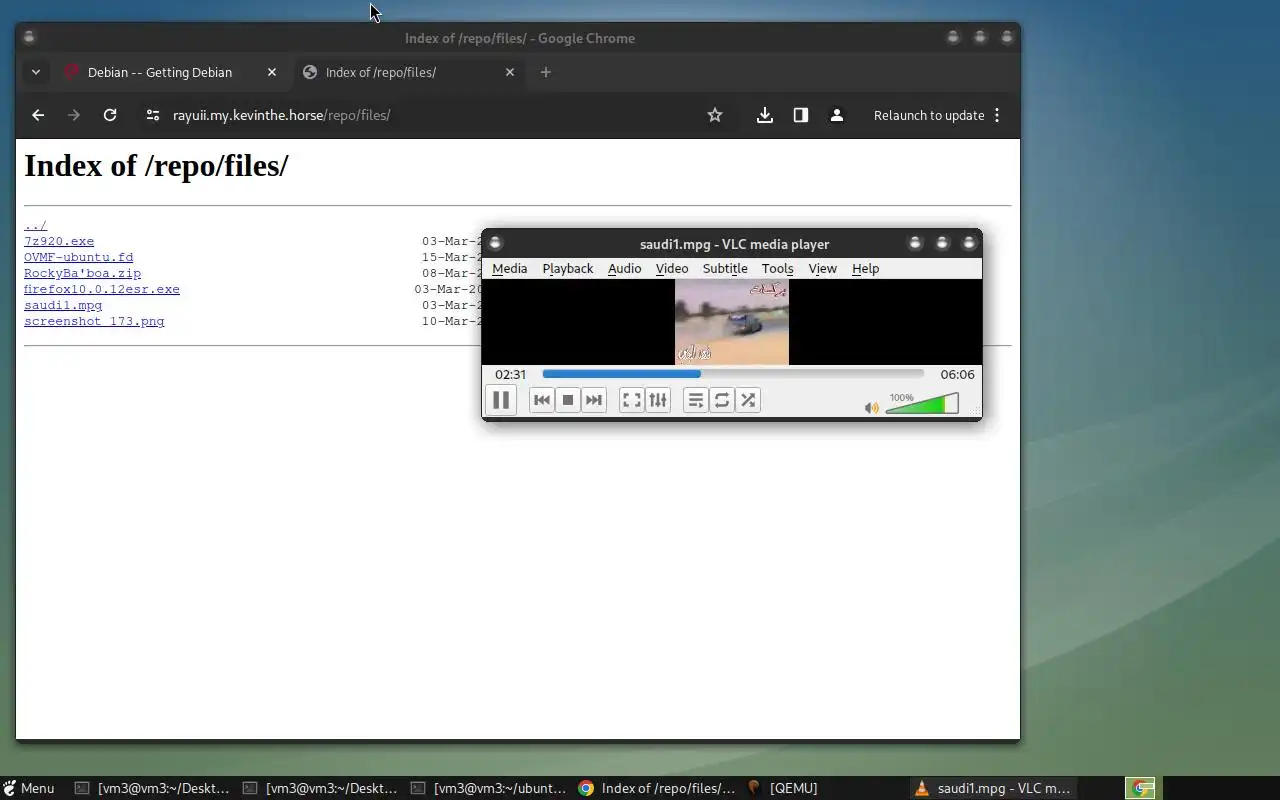Select saudi1.mpg VLC taskbar item
The image size is (1280, 800).
tap(993, 788)
